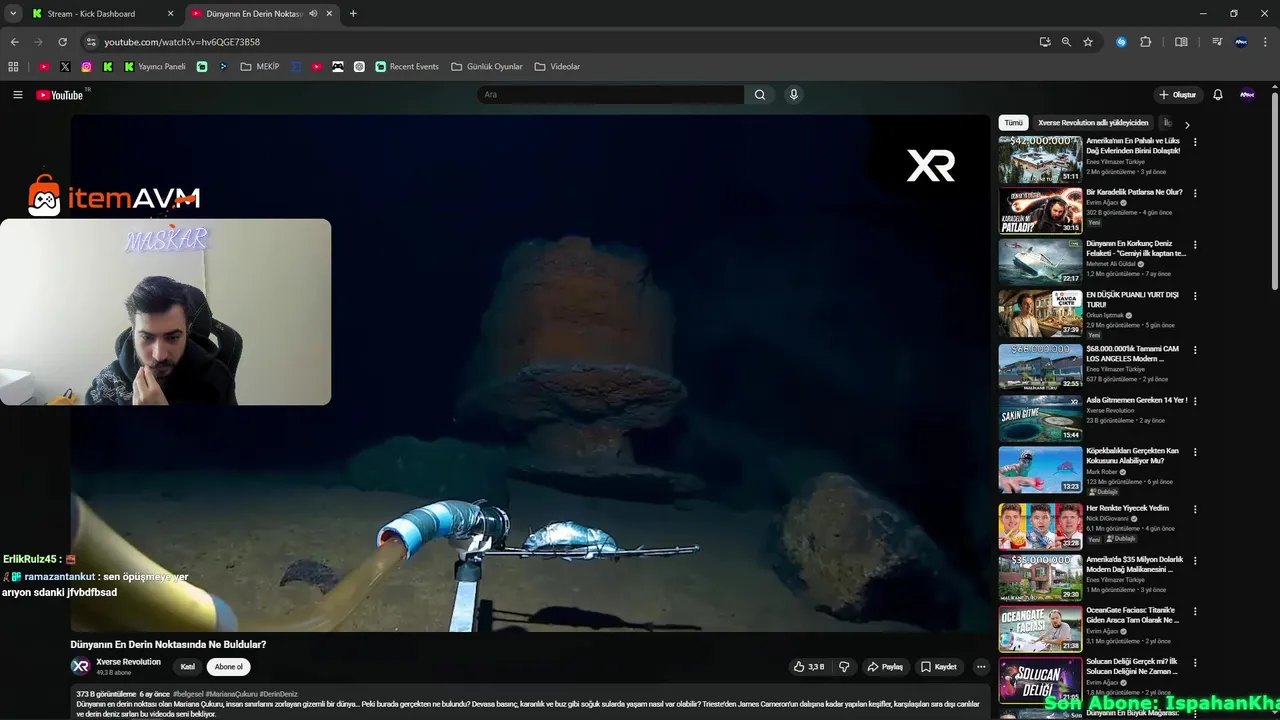Open YouTube notifications bell
Image resolution: width=1280 pixels, height=720 pixels.
1218,95
